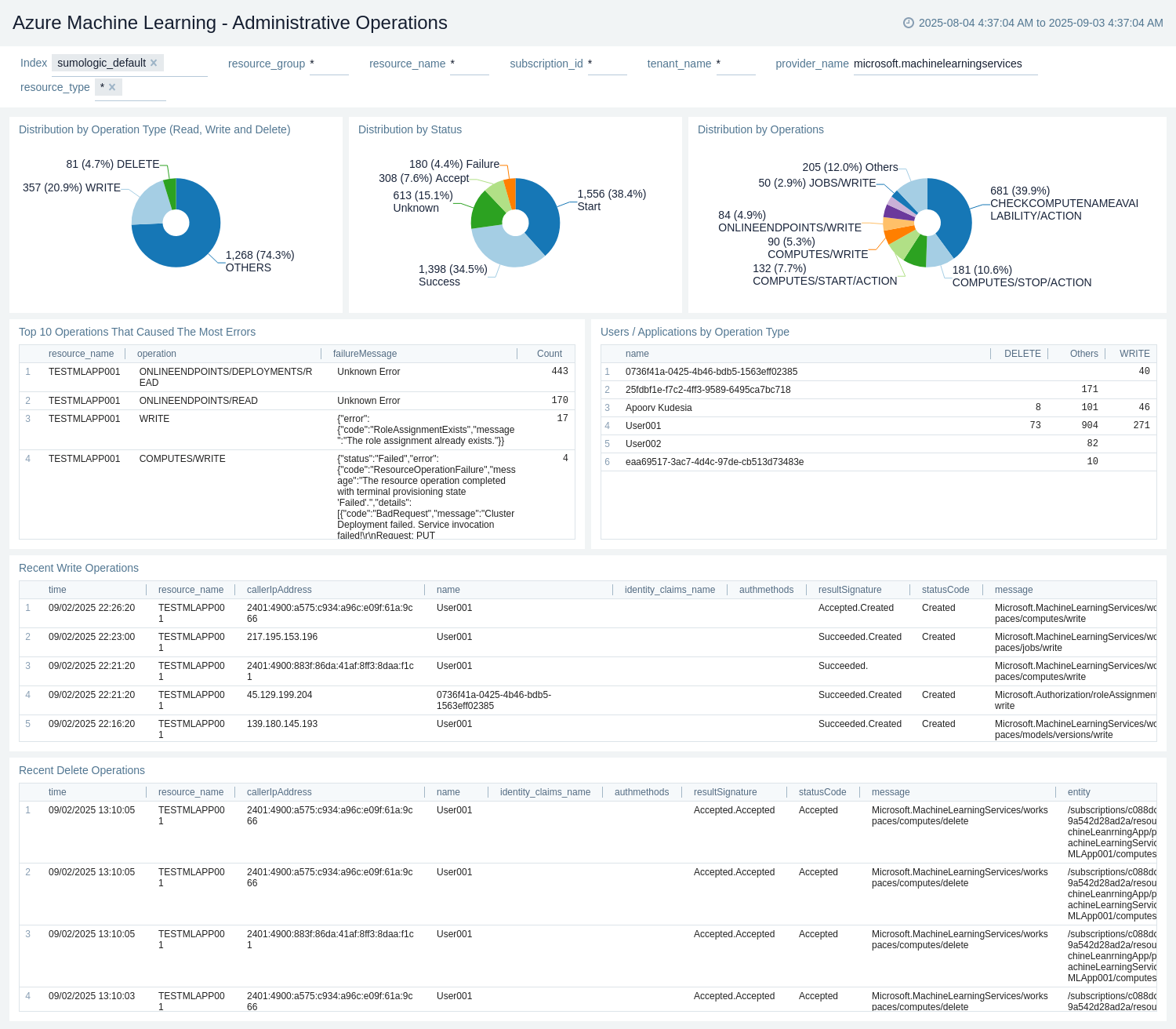Click caller IP address 139.180.145.193
The height and width of the screenshot is (1029, 1176).
[x=282, y=724]
